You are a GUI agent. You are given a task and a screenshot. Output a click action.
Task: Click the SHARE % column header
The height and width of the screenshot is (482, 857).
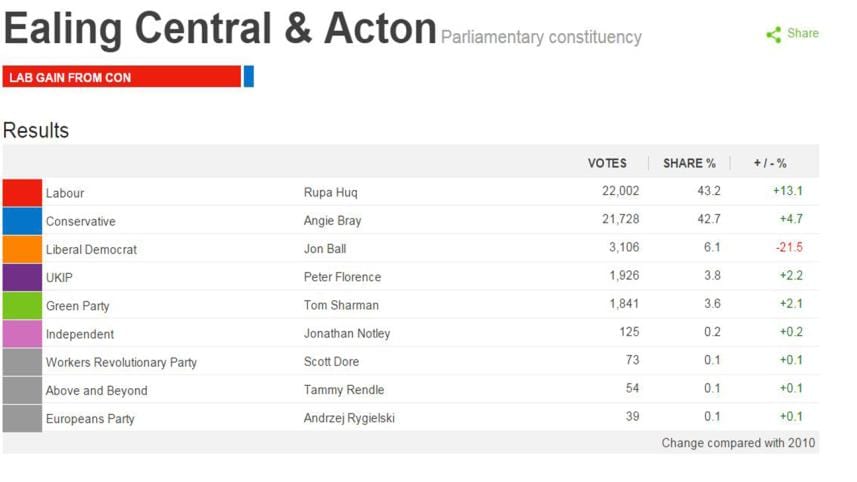click(x=689, y=163)
